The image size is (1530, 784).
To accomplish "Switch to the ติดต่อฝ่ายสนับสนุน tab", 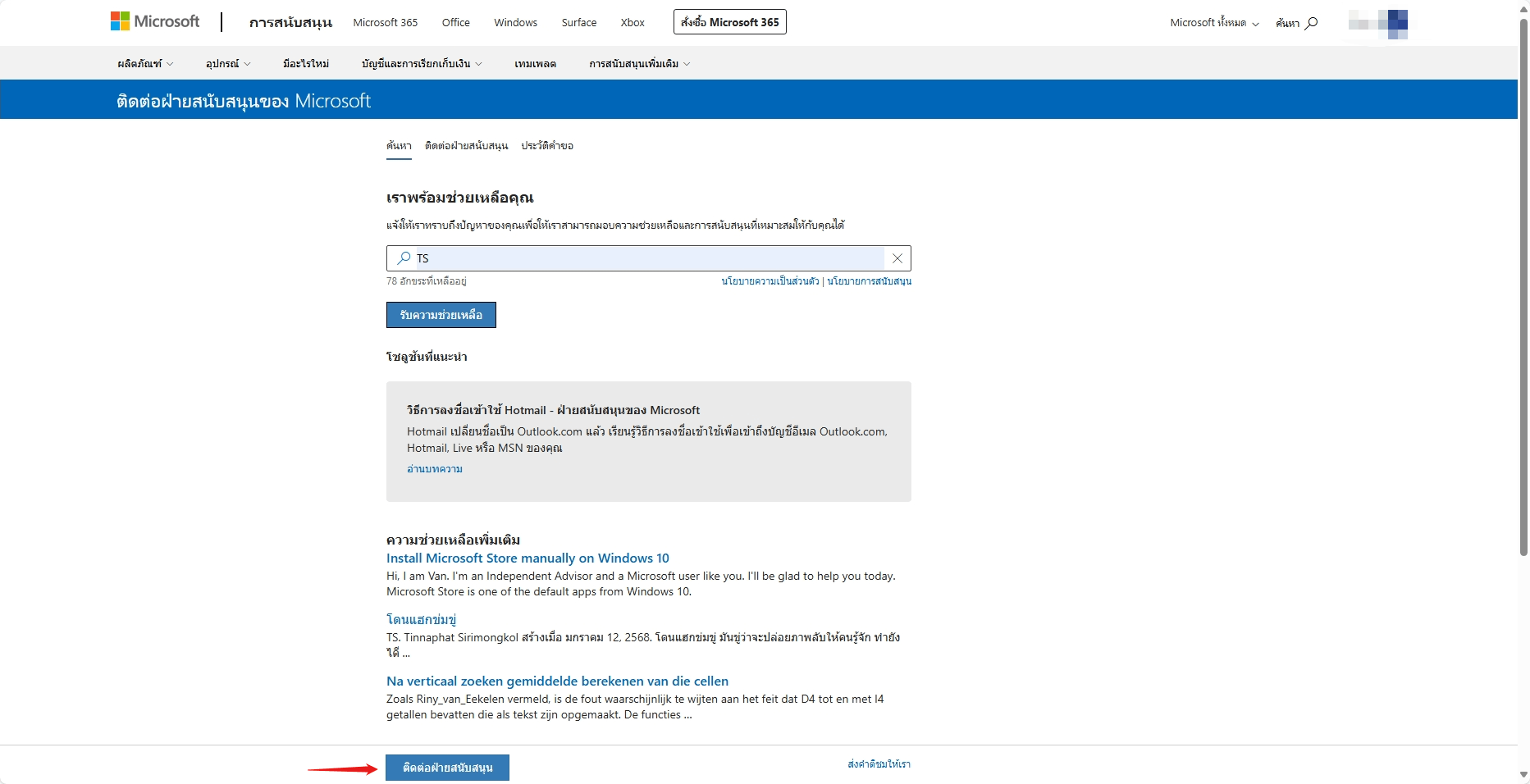I will coord(467,146).
